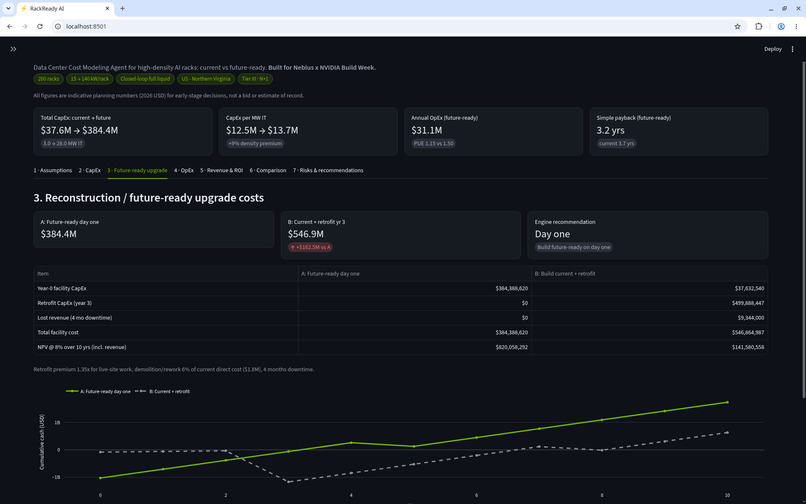
Task: Click the Closed-loop full liquid badge
Action: (145, 79)
